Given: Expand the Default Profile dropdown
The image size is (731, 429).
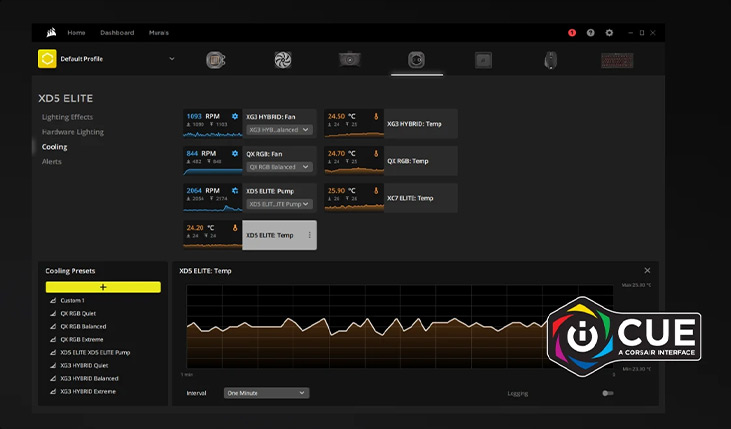Looking at the screenshot, I should (172, 59).
